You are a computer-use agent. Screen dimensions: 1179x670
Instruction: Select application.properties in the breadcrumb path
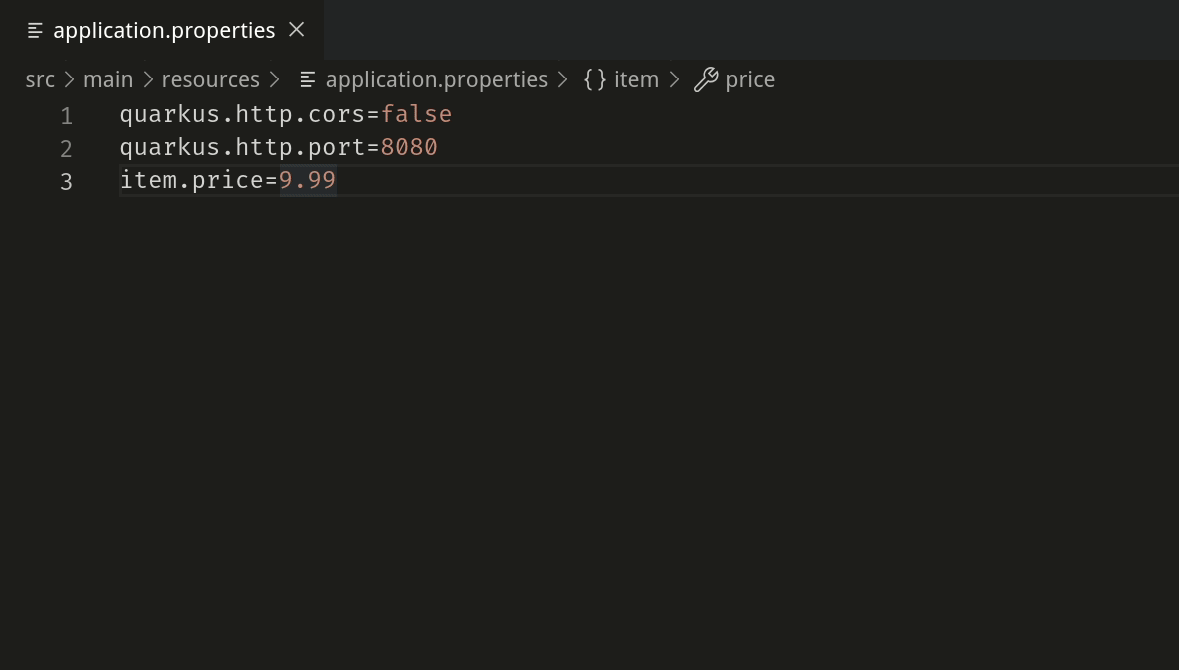click(x=436, y=80)
